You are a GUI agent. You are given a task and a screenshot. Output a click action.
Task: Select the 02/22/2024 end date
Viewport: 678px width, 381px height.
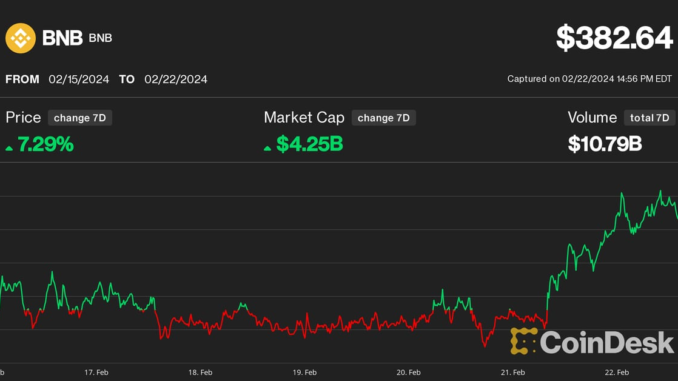click(176, 79)
